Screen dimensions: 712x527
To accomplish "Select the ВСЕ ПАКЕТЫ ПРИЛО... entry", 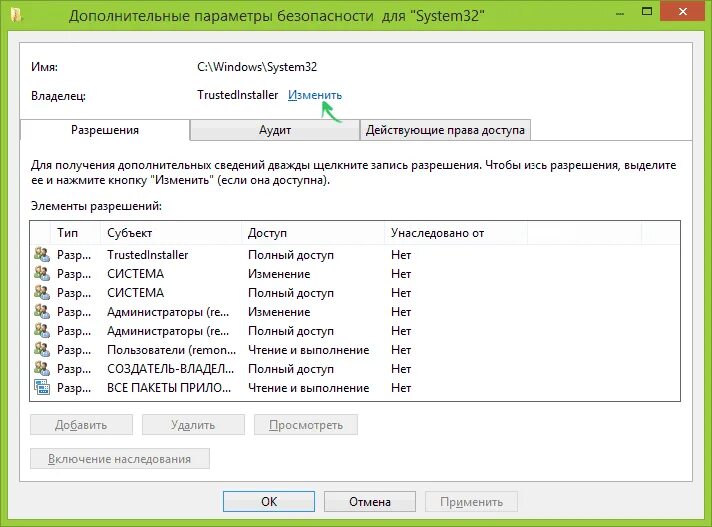I will (169, 388).
